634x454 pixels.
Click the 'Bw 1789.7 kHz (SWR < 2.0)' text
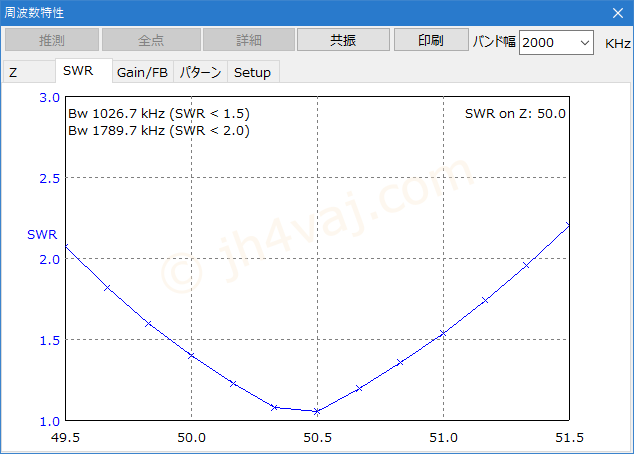[x=159, y=131]
